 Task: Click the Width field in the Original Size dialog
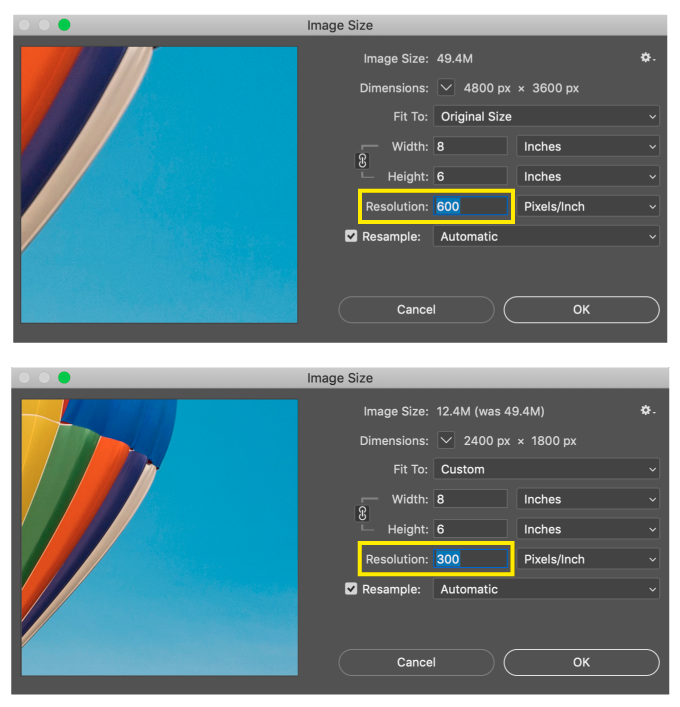coord(470,147)
